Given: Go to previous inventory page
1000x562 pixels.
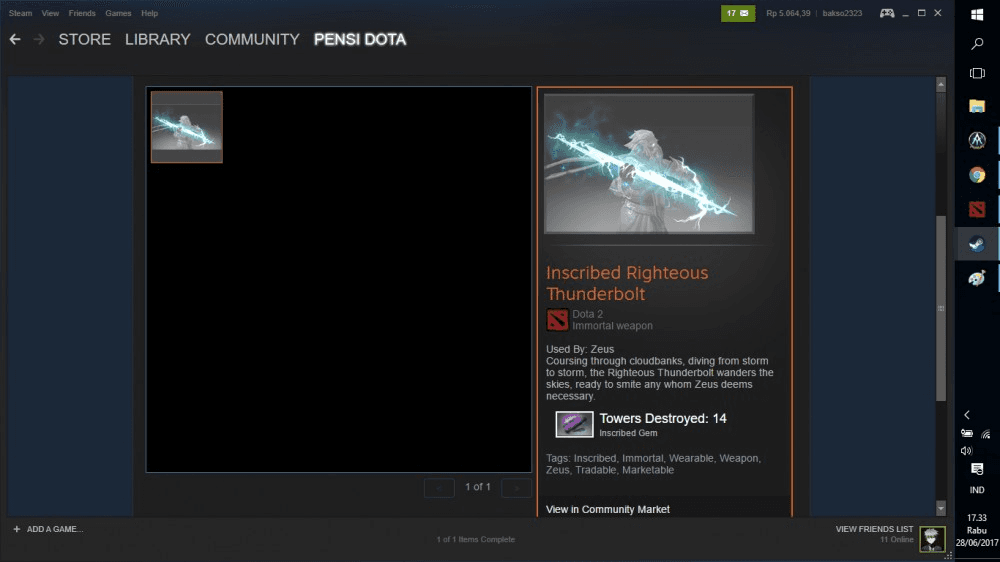Looking at the screenshot, I should tap(439, 487).
